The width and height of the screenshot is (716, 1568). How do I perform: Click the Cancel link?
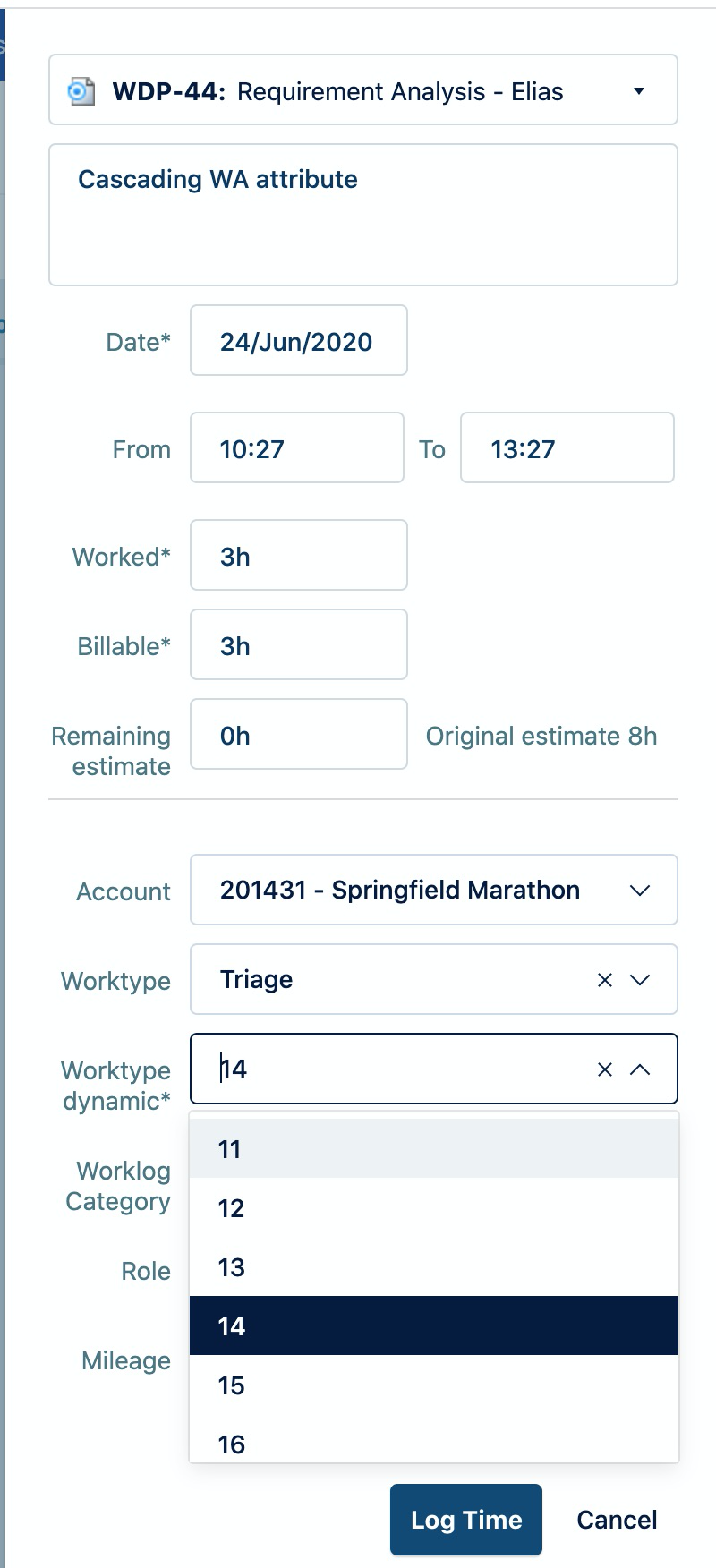617,1520
